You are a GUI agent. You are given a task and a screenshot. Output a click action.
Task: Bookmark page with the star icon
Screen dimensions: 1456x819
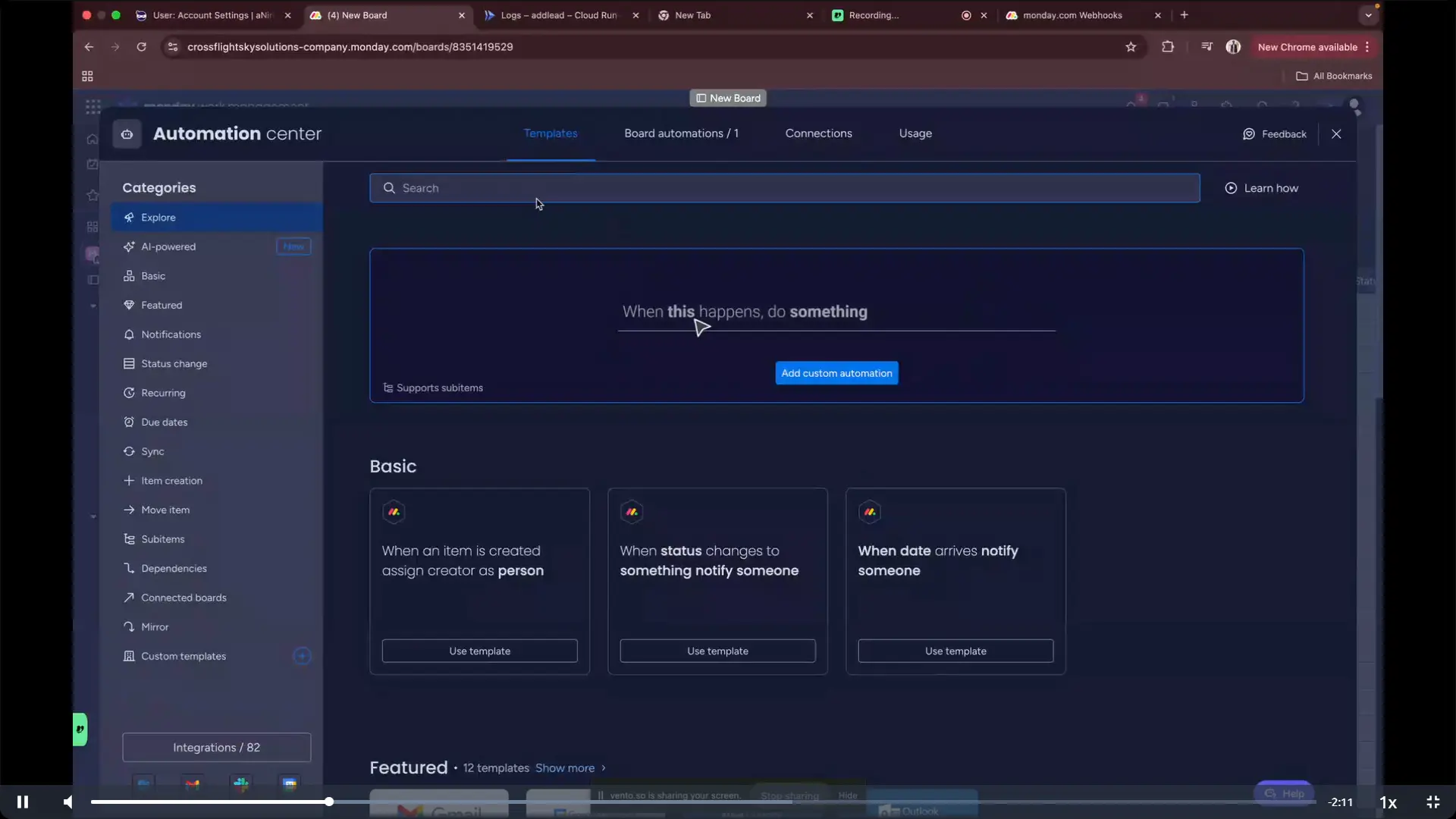pyautogui.click(x=1131, y=47)
